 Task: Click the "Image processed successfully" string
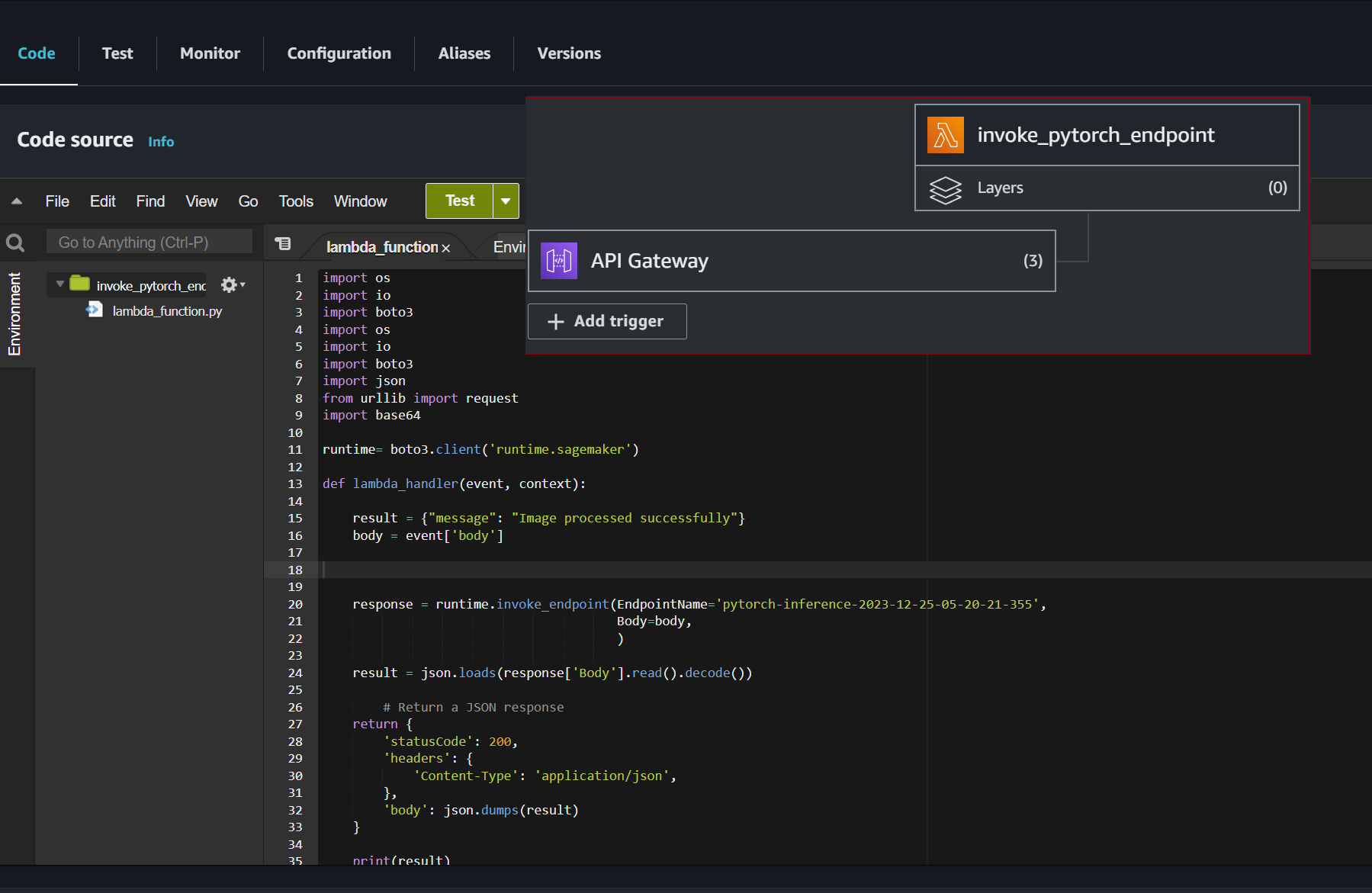[625, 518]
